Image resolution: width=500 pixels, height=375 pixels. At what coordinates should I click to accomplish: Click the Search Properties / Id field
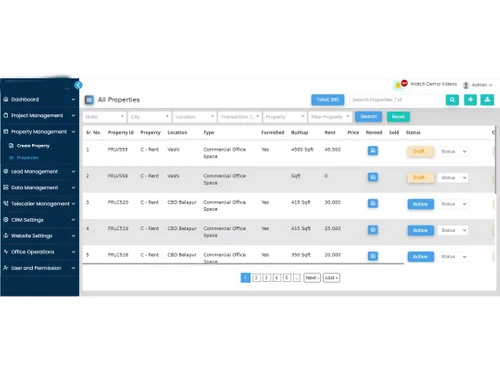tap(396, 100)
